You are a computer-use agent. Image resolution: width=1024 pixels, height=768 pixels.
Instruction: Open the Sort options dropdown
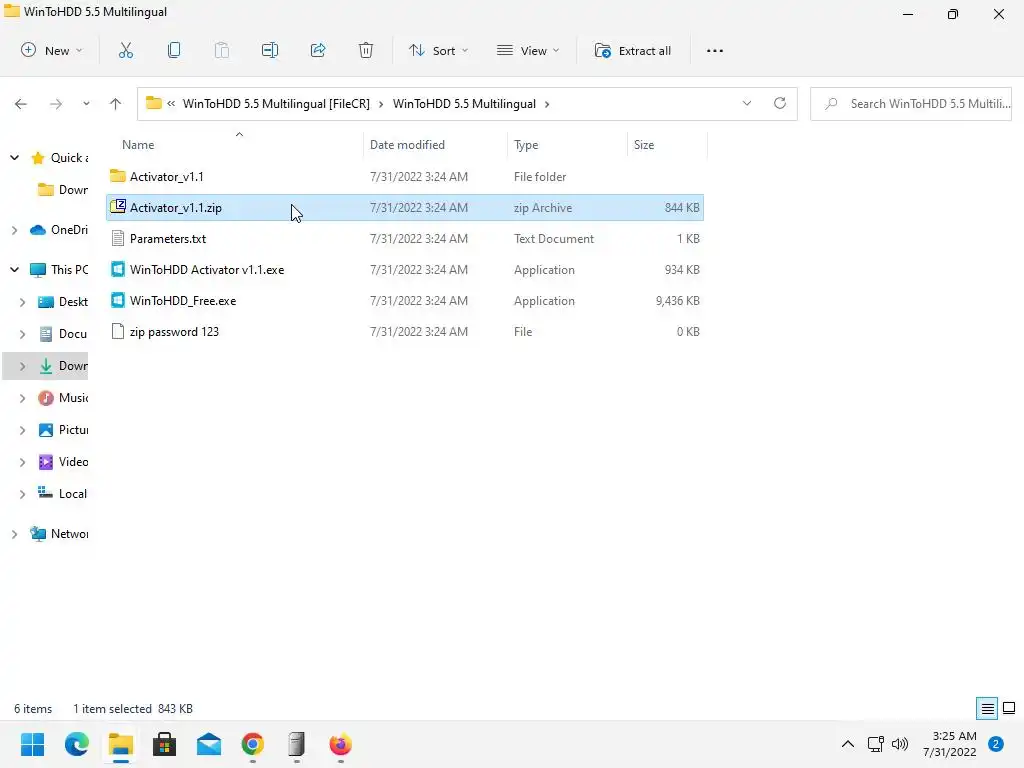(x=438, y=50)
